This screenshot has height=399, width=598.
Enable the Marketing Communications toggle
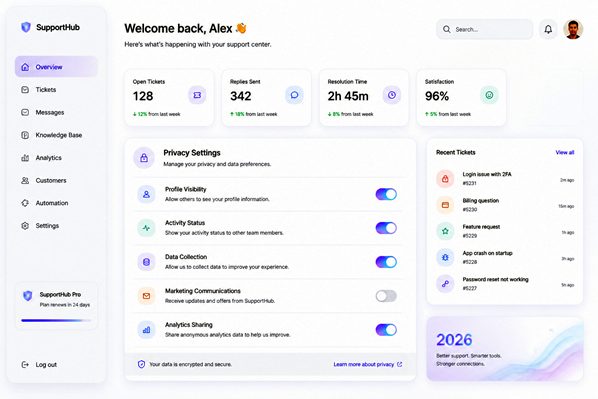[x=386, y=296]
